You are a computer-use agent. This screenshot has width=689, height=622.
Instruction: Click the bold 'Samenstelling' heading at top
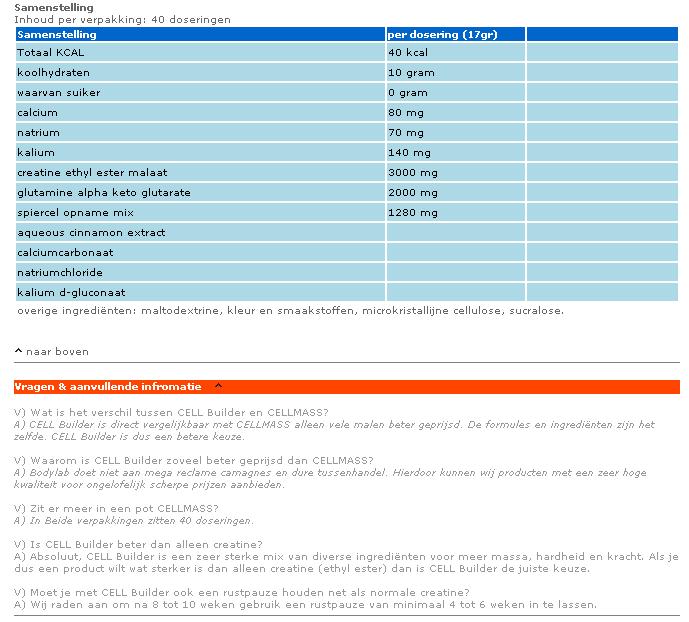54,7
